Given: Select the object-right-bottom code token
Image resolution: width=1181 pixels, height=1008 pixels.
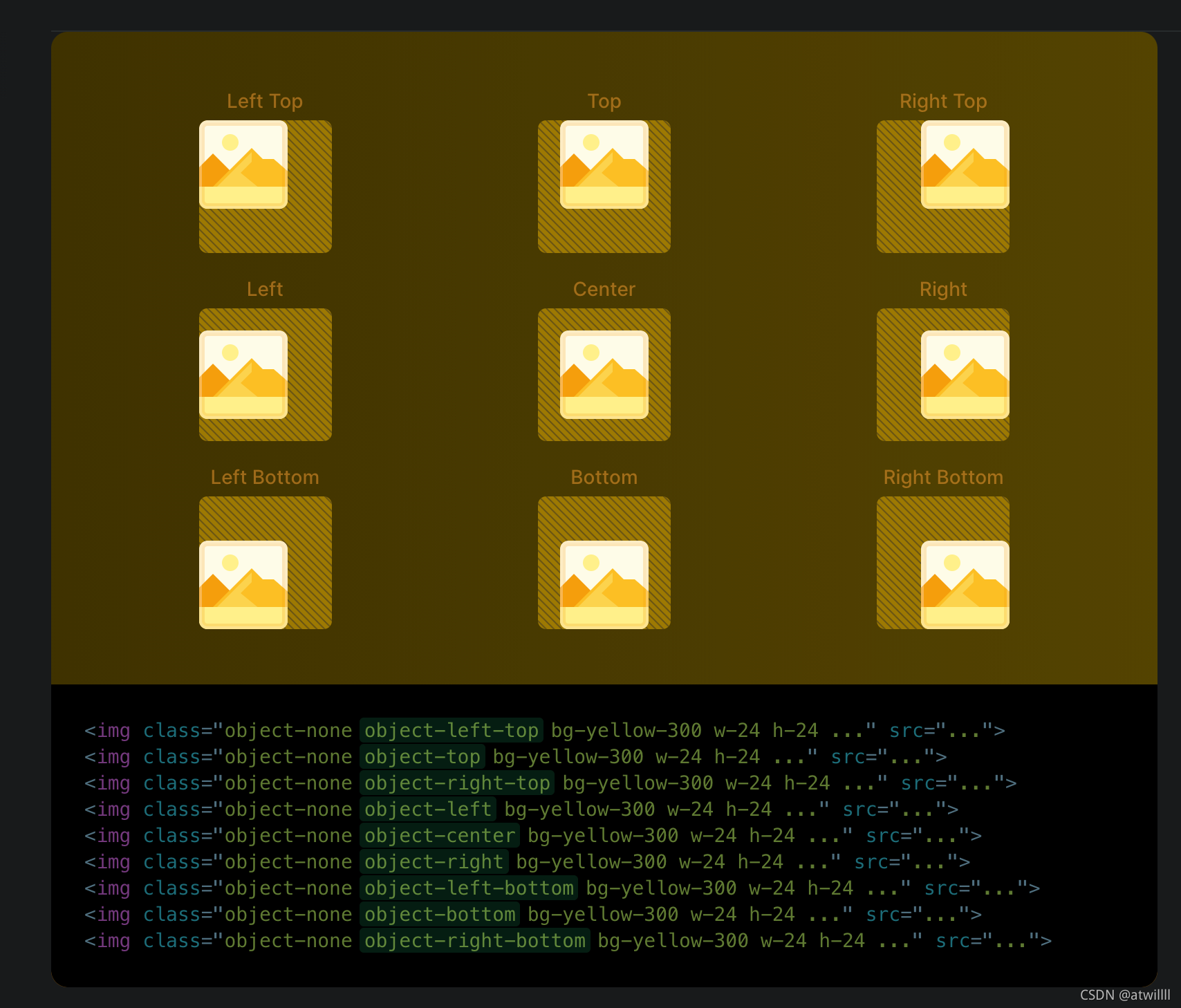Looking at the screenshot, I should [x=475, y=940].
